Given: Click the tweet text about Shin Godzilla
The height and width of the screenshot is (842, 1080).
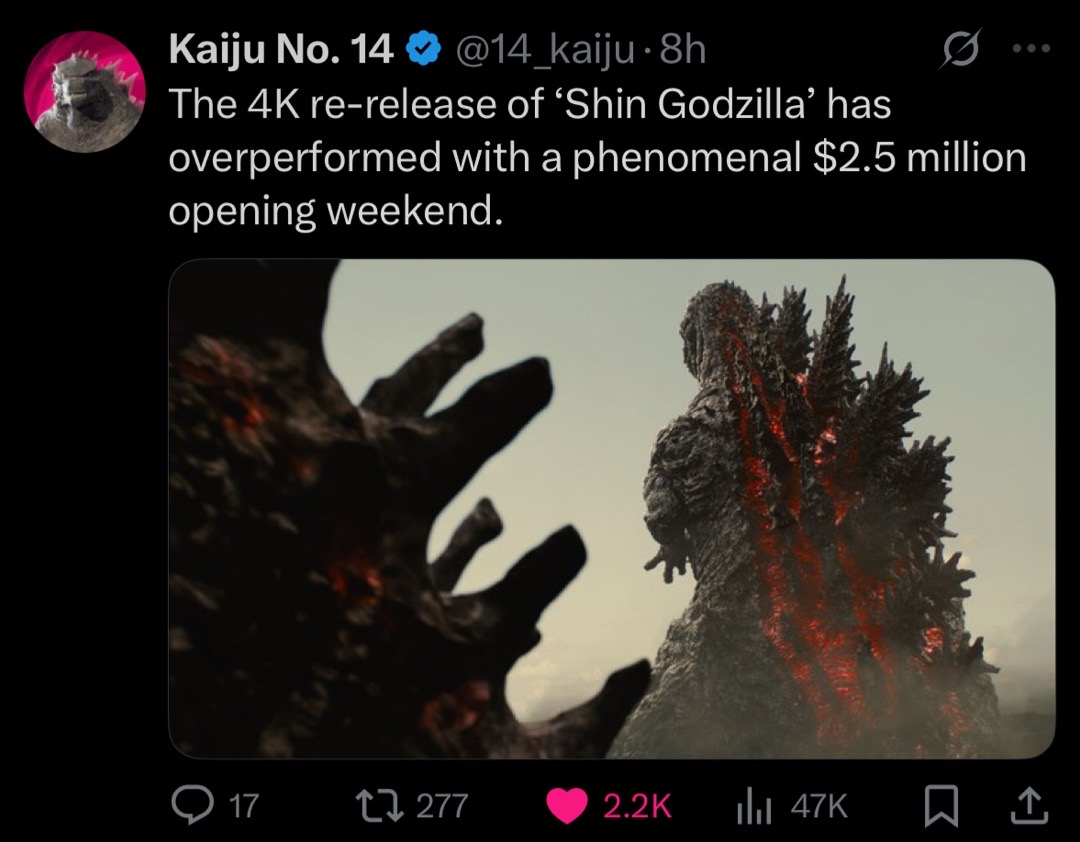Looking at the screenshot, I should [598, 158].
